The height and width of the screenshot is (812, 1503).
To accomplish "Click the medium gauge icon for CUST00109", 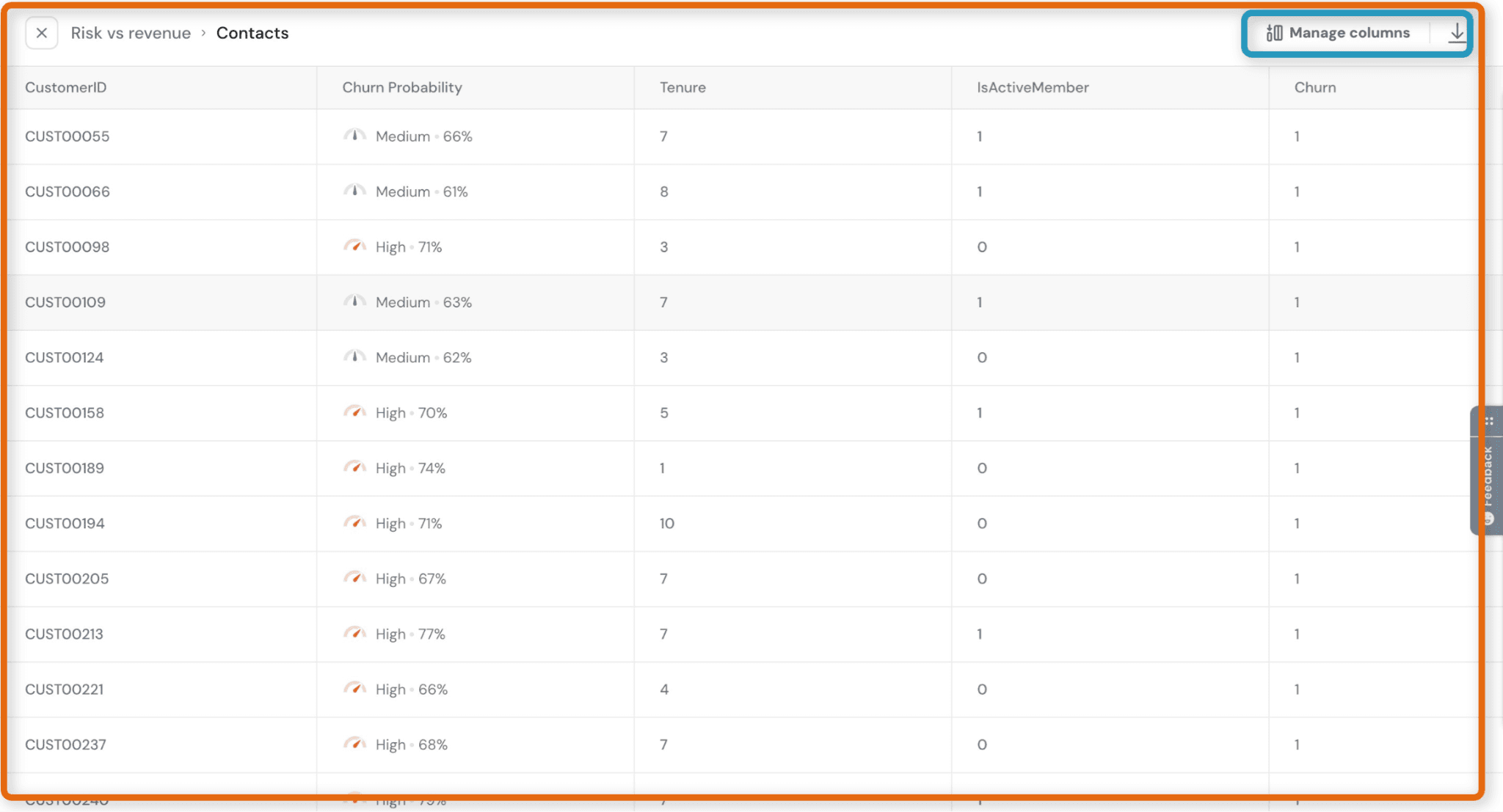I will point(354,301).
